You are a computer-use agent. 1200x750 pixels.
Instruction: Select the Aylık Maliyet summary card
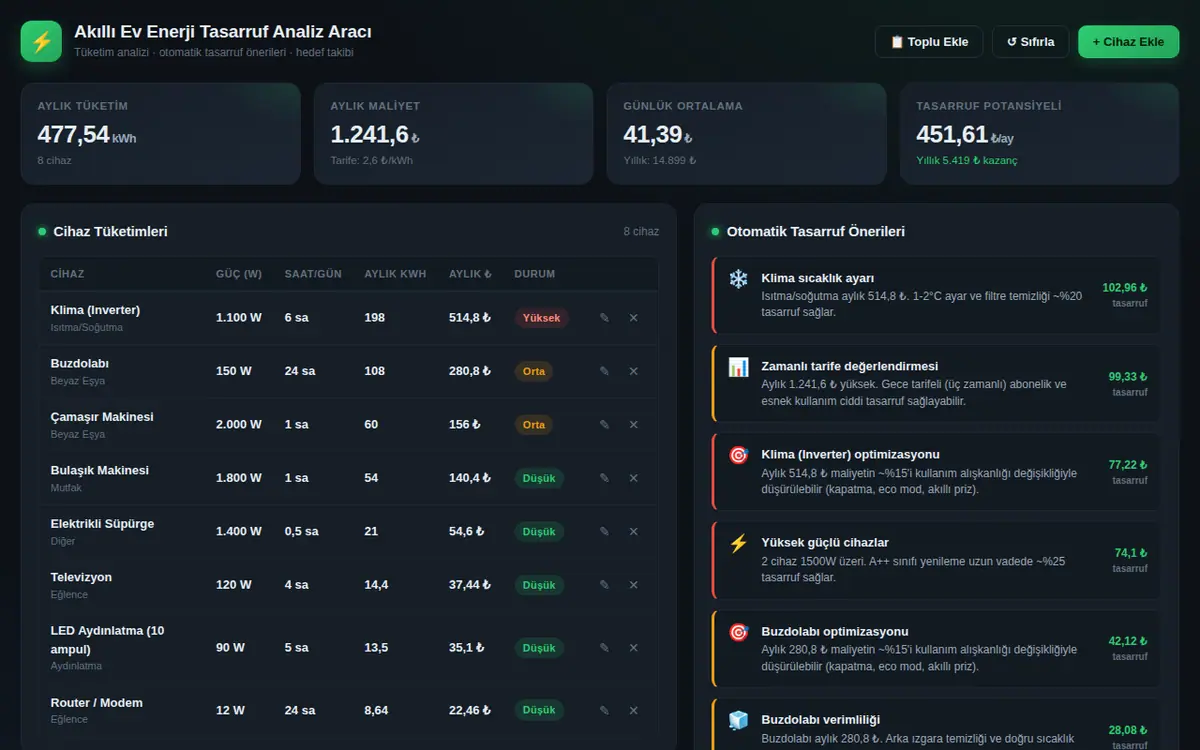pos(454,134)
